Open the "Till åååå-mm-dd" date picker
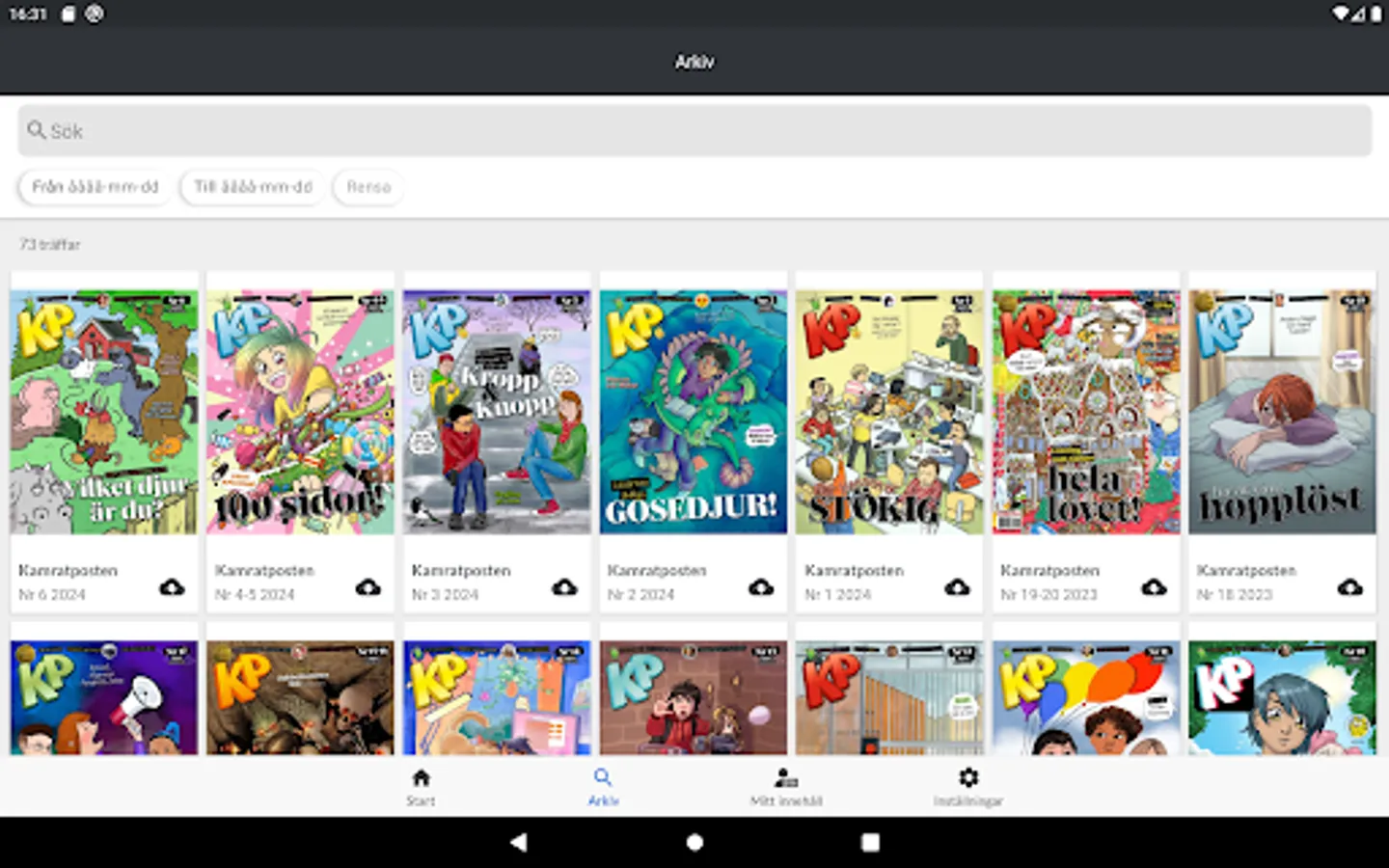The width and height of the screenshot is (1389, 868). [252, 187]
